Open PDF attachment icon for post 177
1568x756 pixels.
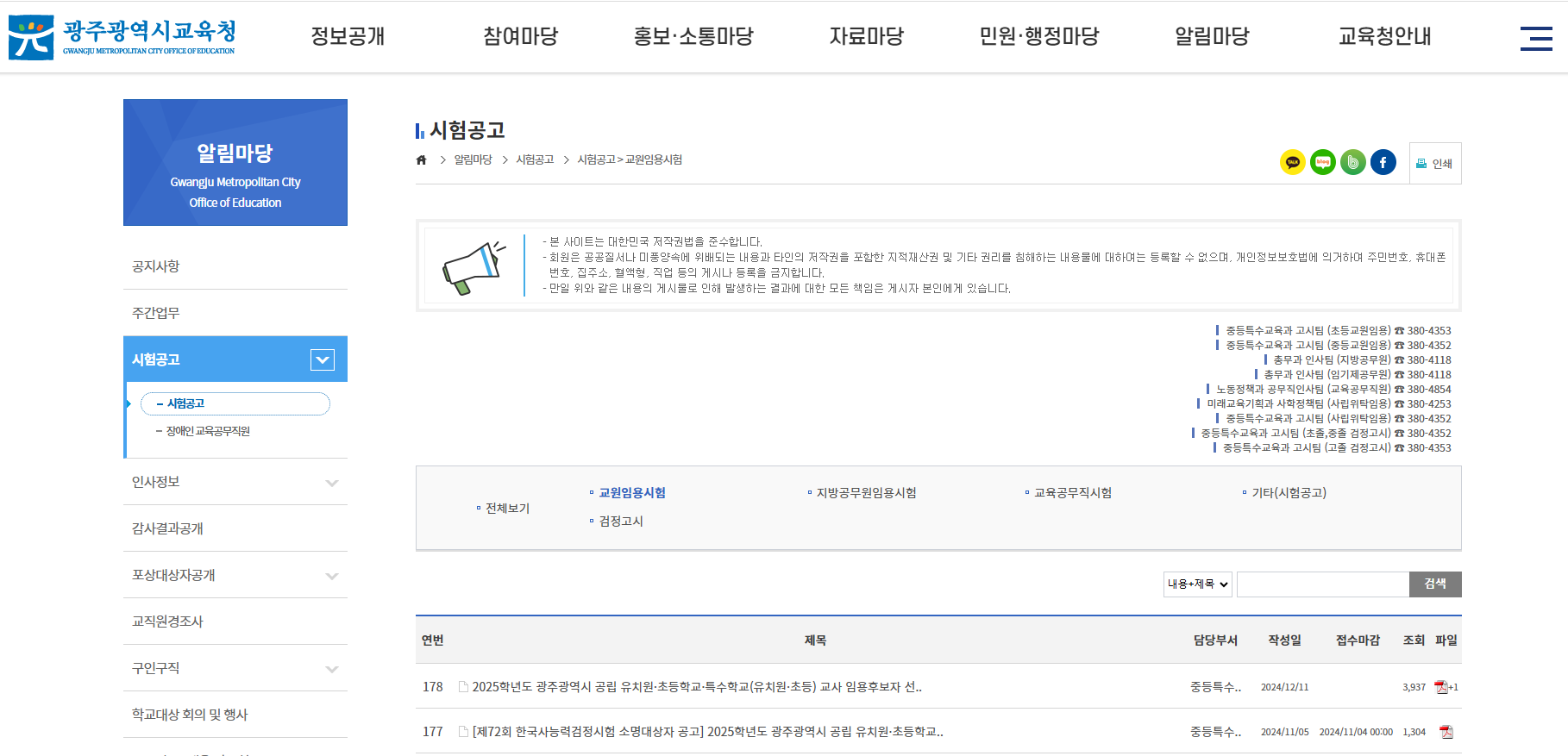(1446, 732)
